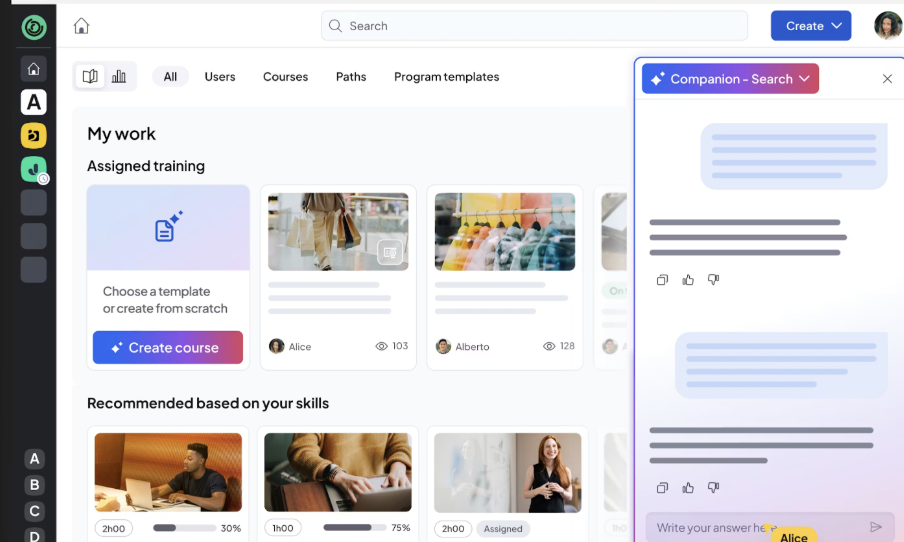The height and width of the screenshot is (542, 904).
Task: Thumbs down the second Companion response
Action: (x=713, y=488)
